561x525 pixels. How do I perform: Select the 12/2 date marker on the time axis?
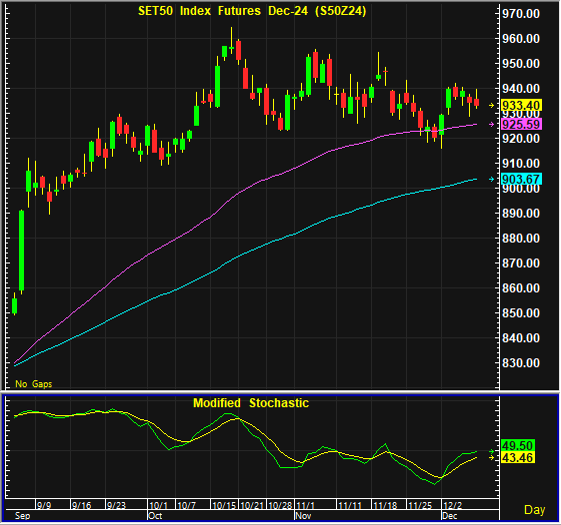click(x=453, y=505)
